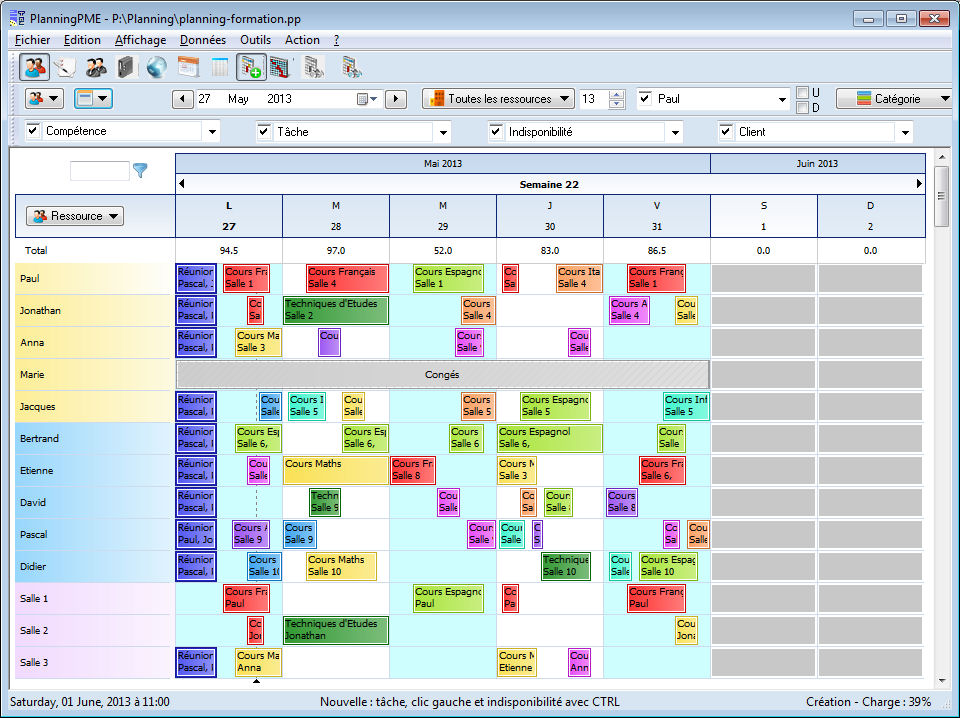
Task: Select the resources view icon with two colored people
Action: tap(34, 67)
